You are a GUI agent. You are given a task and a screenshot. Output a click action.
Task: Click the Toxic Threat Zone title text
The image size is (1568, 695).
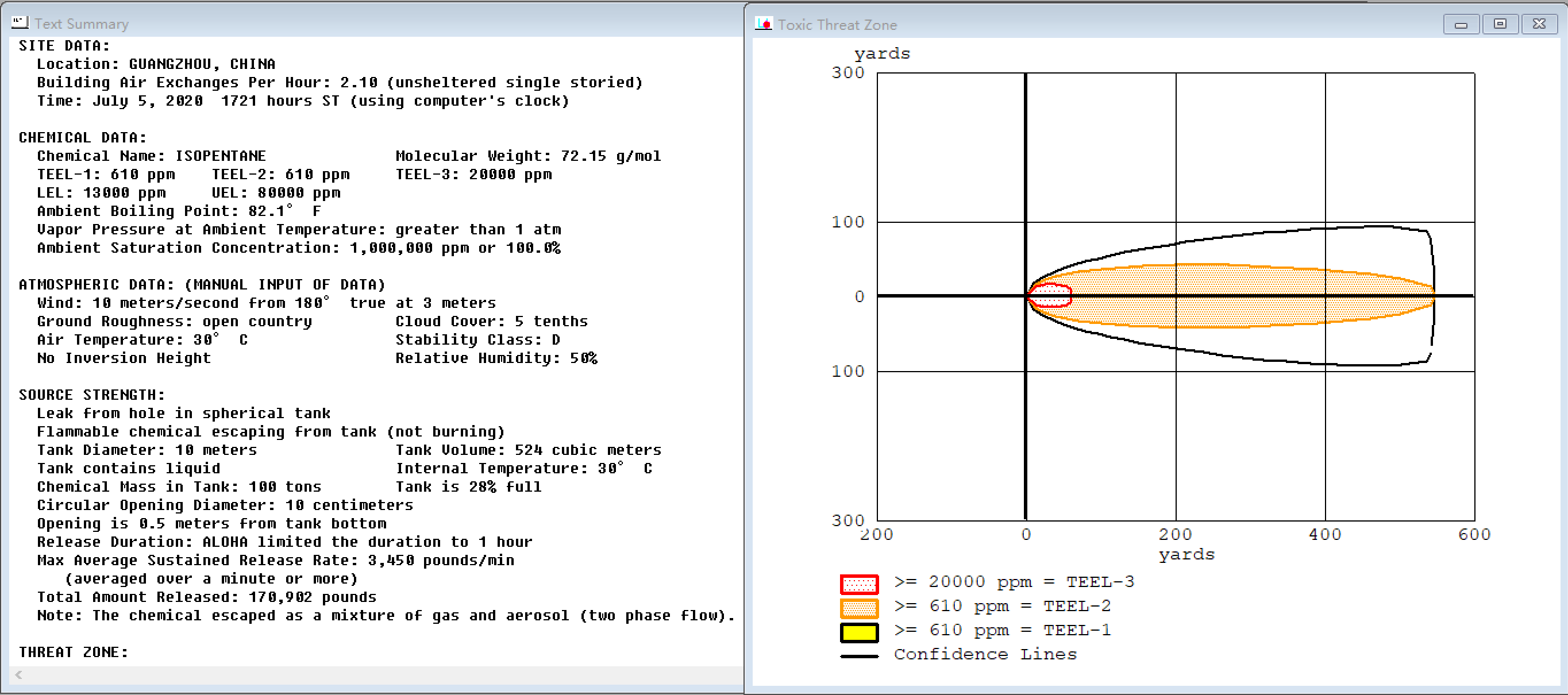837,25
